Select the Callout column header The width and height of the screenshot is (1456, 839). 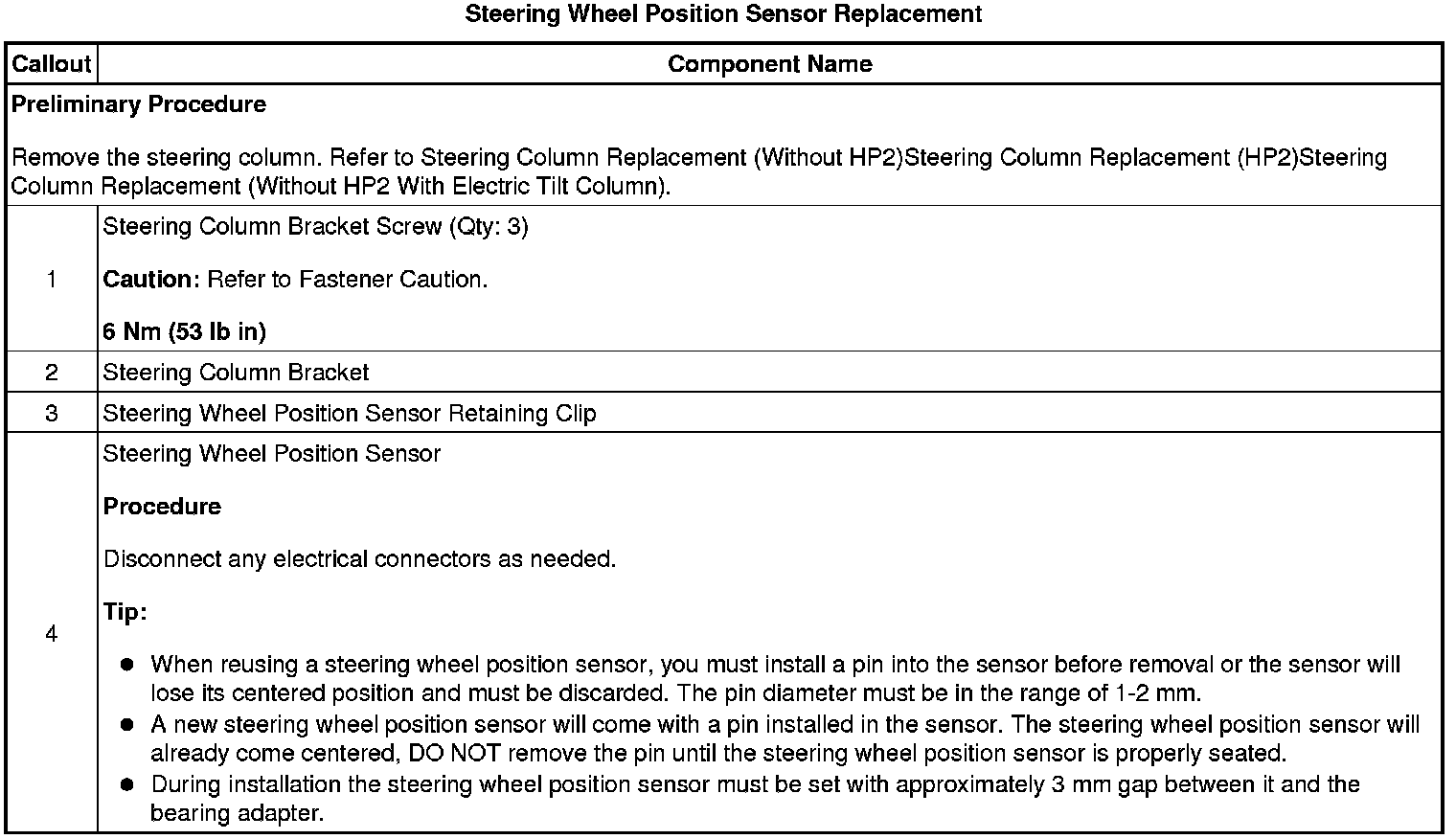(x=51, y=64)
